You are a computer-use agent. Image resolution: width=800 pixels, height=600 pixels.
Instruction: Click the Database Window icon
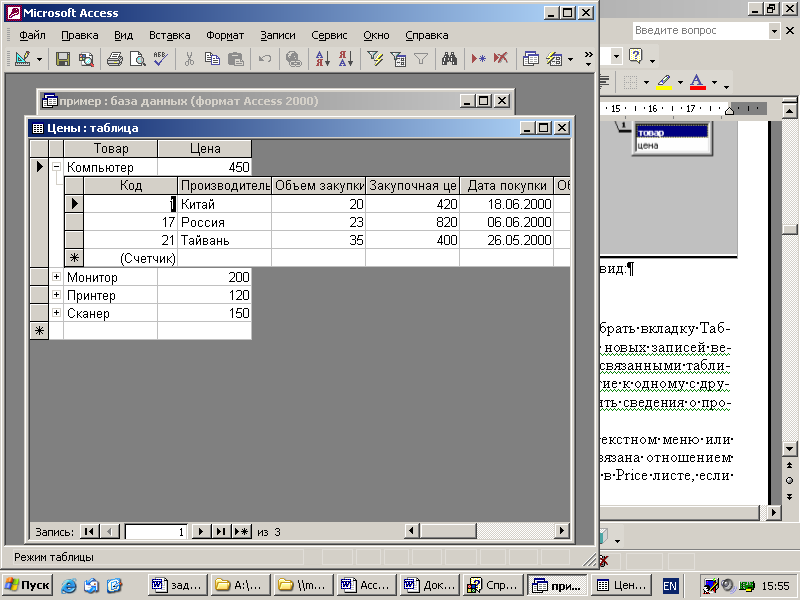point(531,59)
